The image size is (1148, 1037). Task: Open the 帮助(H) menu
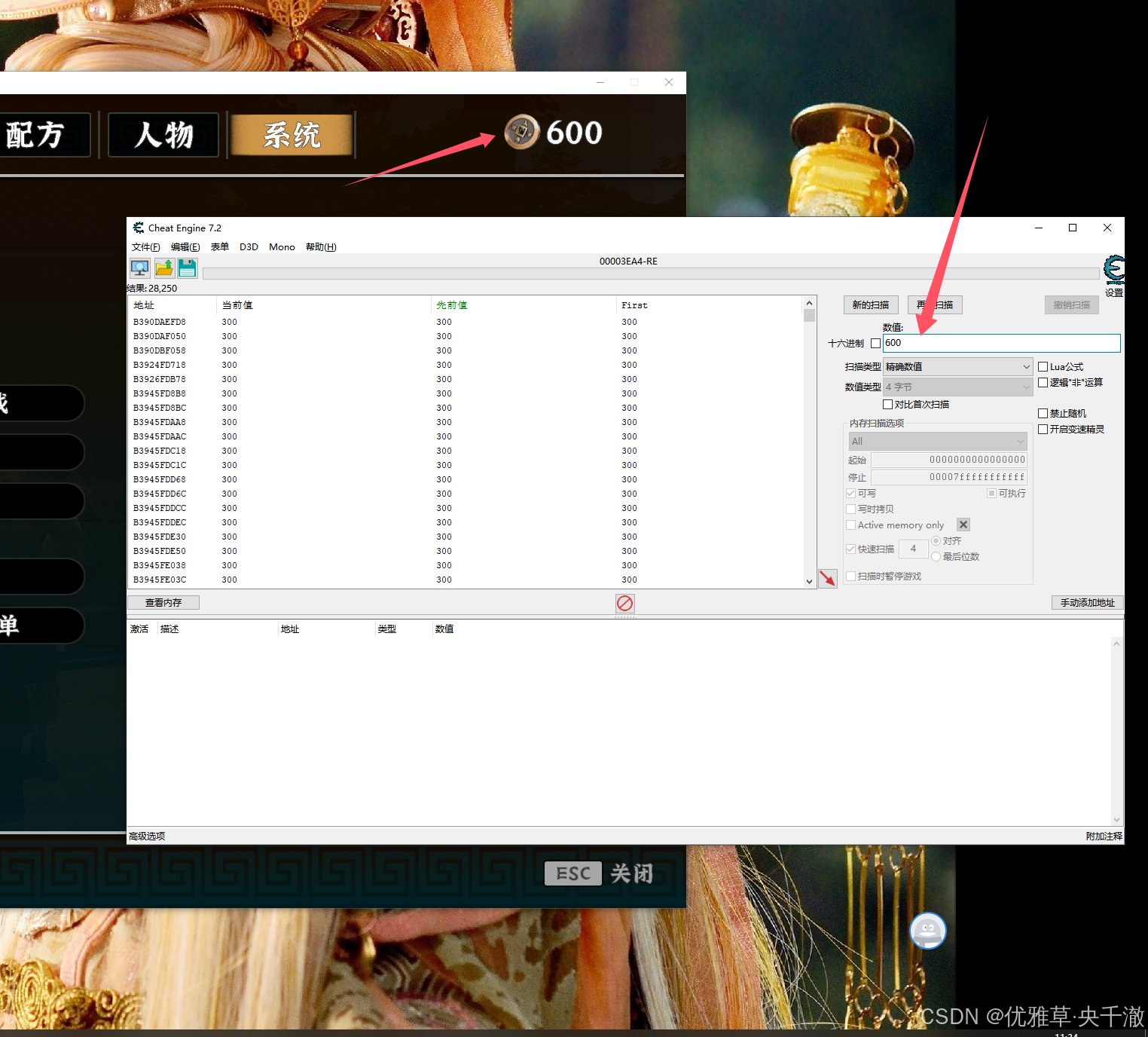pos(321,247)
